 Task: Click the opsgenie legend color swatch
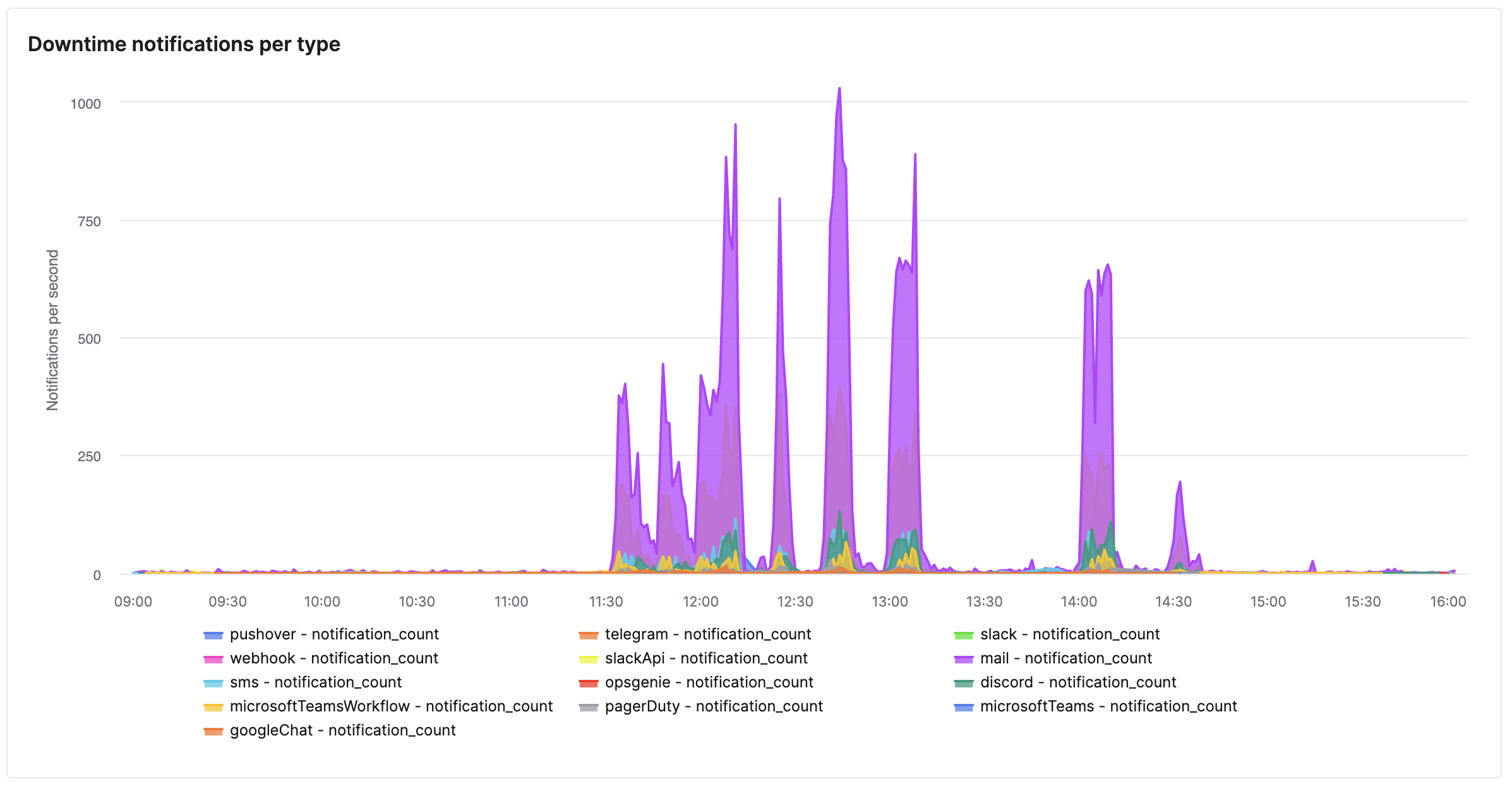tap(589, 683)
